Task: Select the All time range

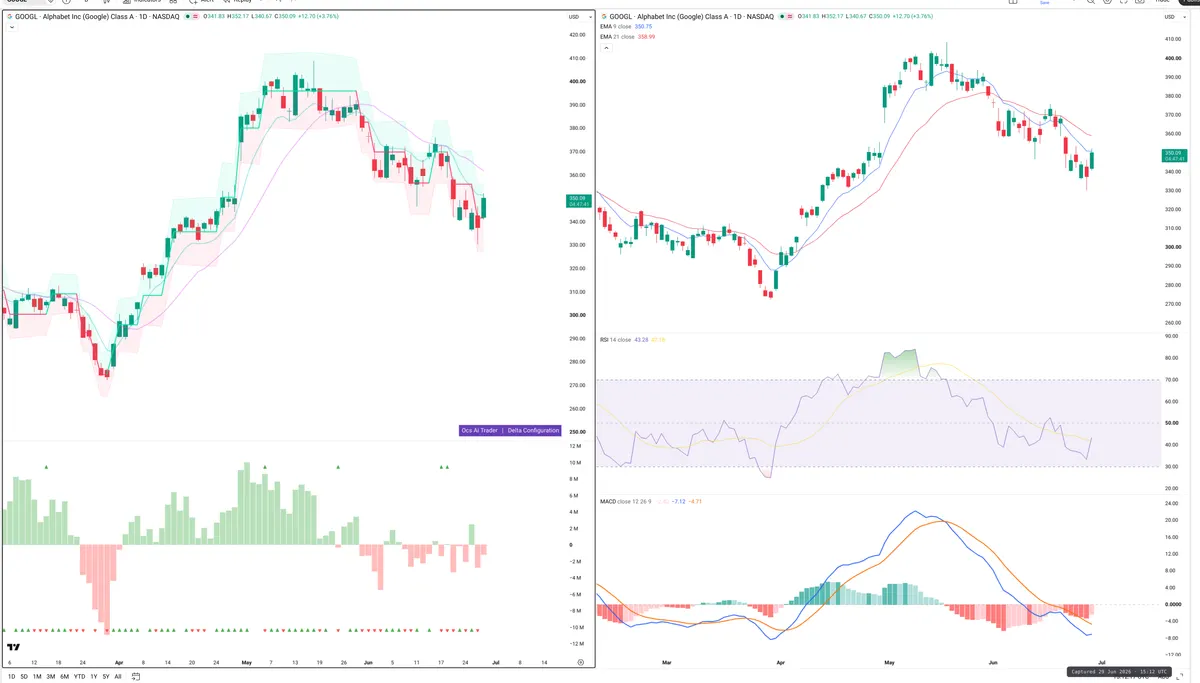Action: (x=118, y=677)
